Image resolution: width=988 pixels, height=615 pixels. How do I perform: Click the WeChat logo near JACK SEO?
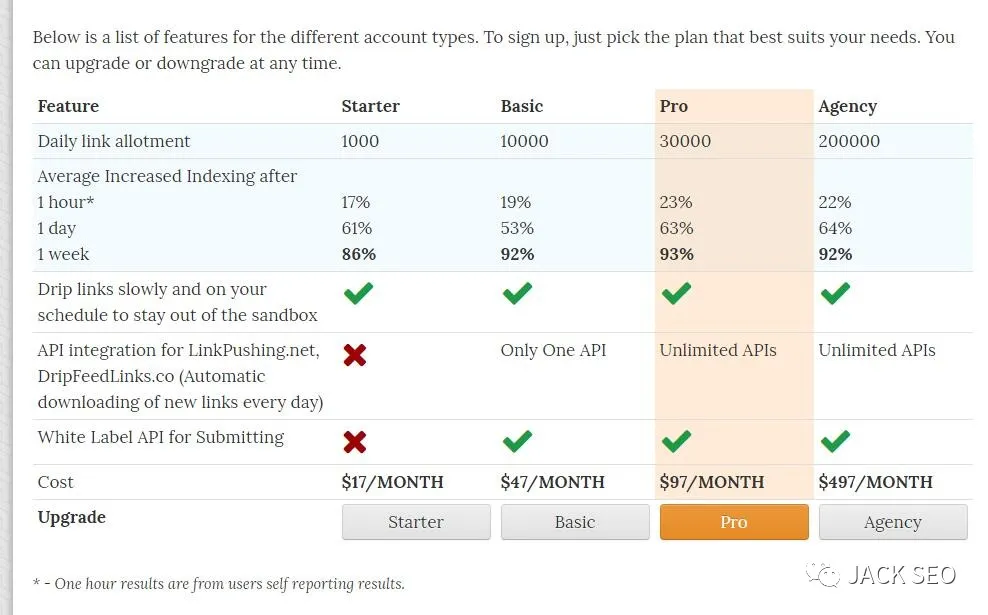click(x=825, y=576)
